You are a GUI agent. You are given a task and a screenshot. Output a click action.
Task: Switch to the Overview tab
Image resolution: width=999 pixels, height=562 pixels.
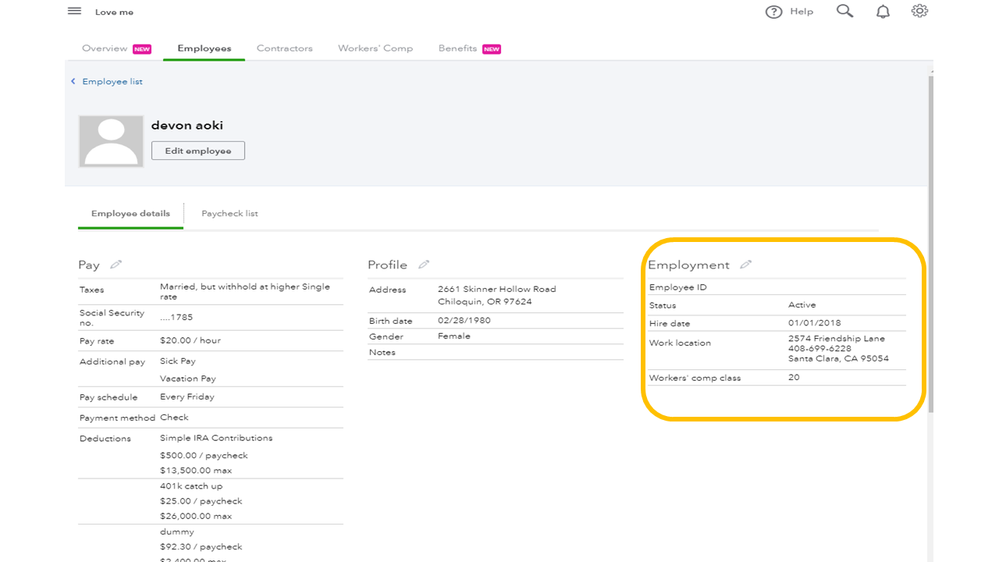pos(105,48)
